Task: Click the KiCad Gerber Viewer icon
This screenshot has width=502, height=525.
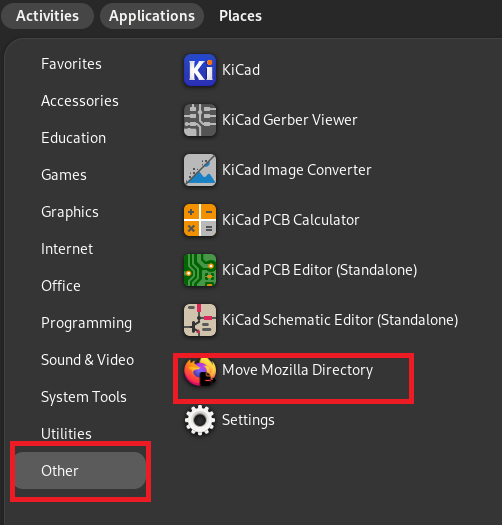Action: [x=200, y=120]
